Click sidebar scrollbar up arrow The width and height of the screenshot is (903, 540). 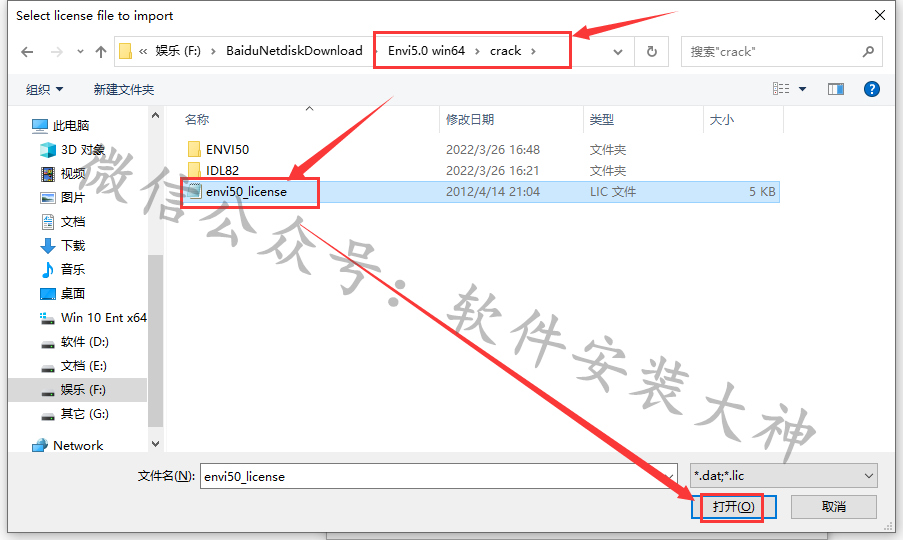tap(155, 115)
